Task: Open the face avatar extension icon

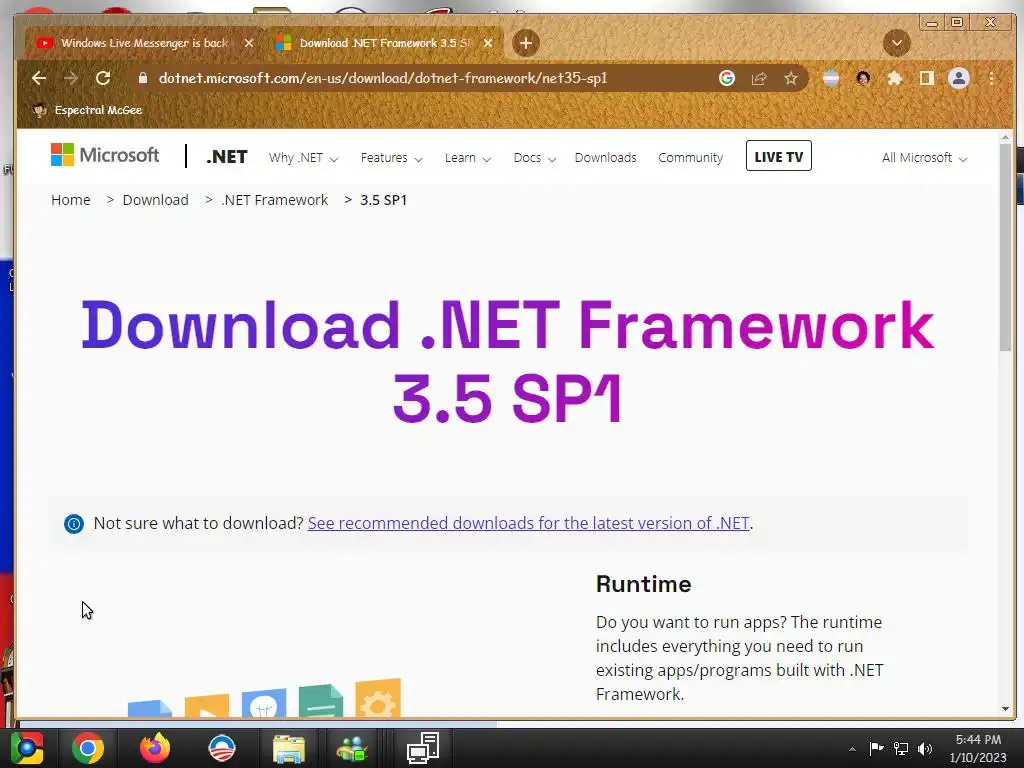Action: point(863,78)
